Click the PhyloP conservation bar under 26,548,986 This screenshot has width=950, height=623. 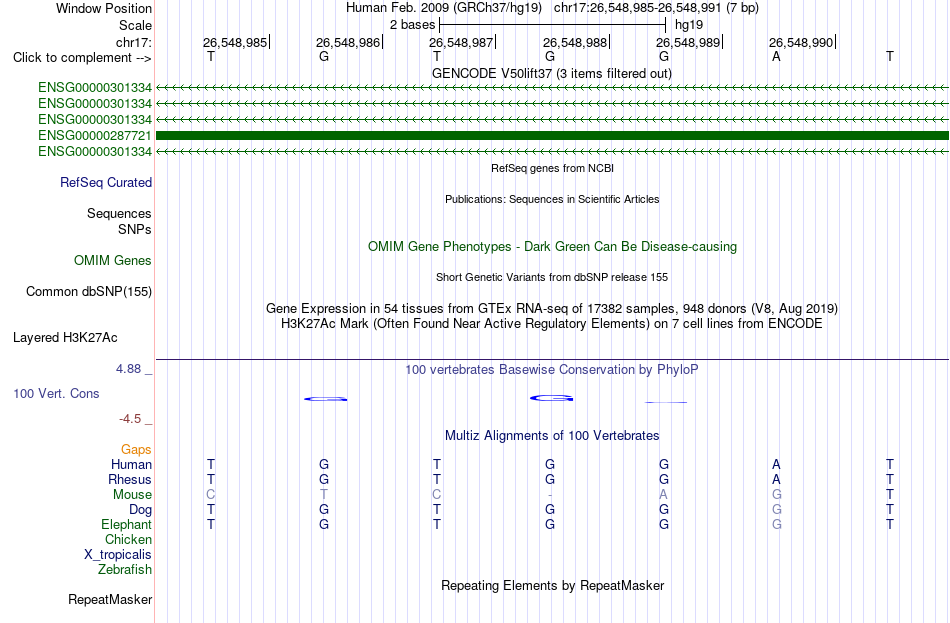pos(325,399)
